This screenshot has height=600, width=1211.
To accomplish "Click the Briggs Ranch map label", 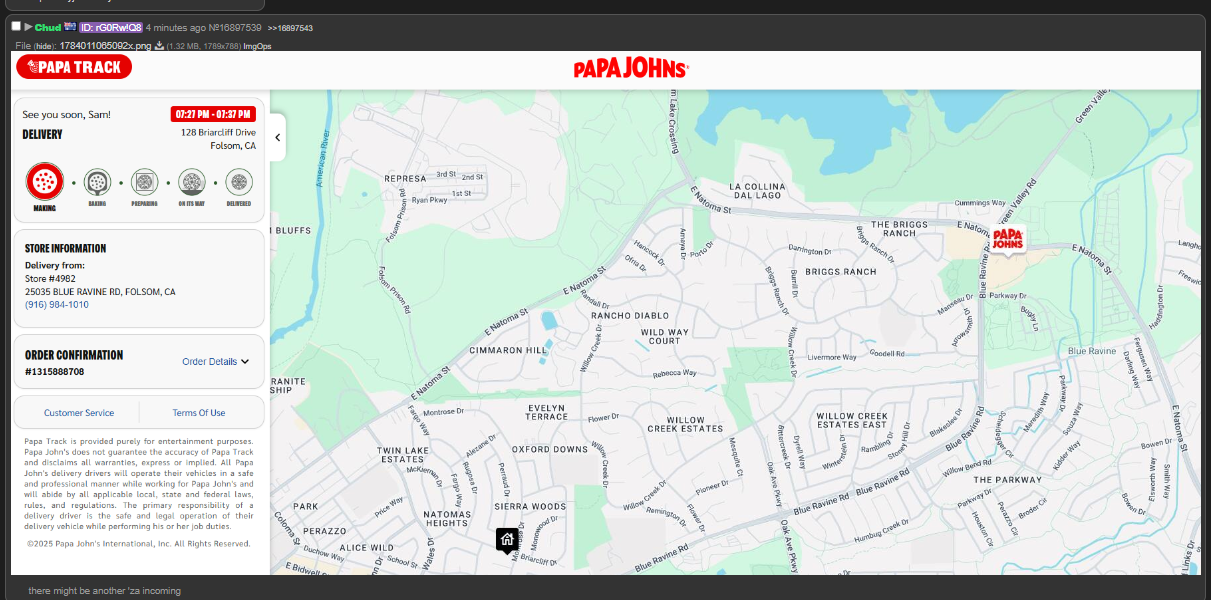I will coord(841,272).
